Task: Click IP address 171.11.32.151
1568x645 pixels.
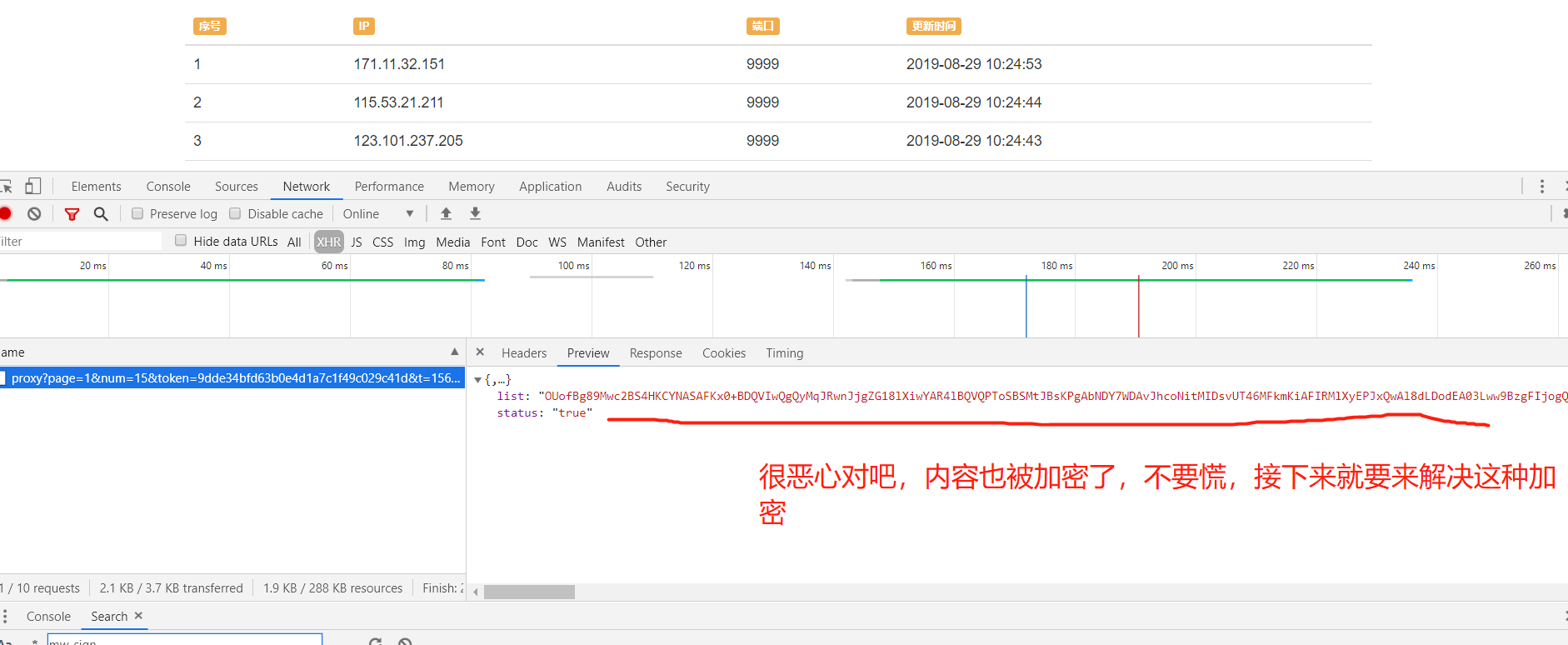Action: click(399, 64)
